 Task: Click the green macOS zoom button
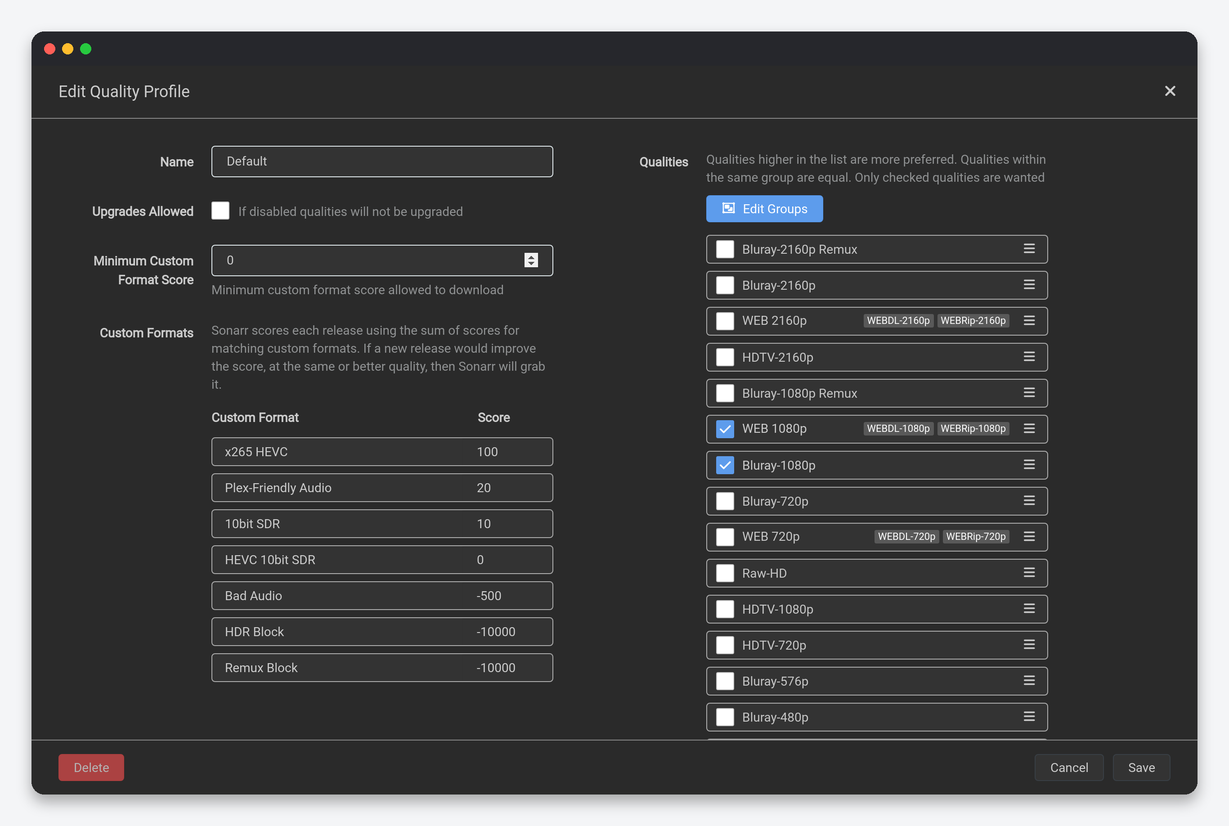click(x=86, y=49)
